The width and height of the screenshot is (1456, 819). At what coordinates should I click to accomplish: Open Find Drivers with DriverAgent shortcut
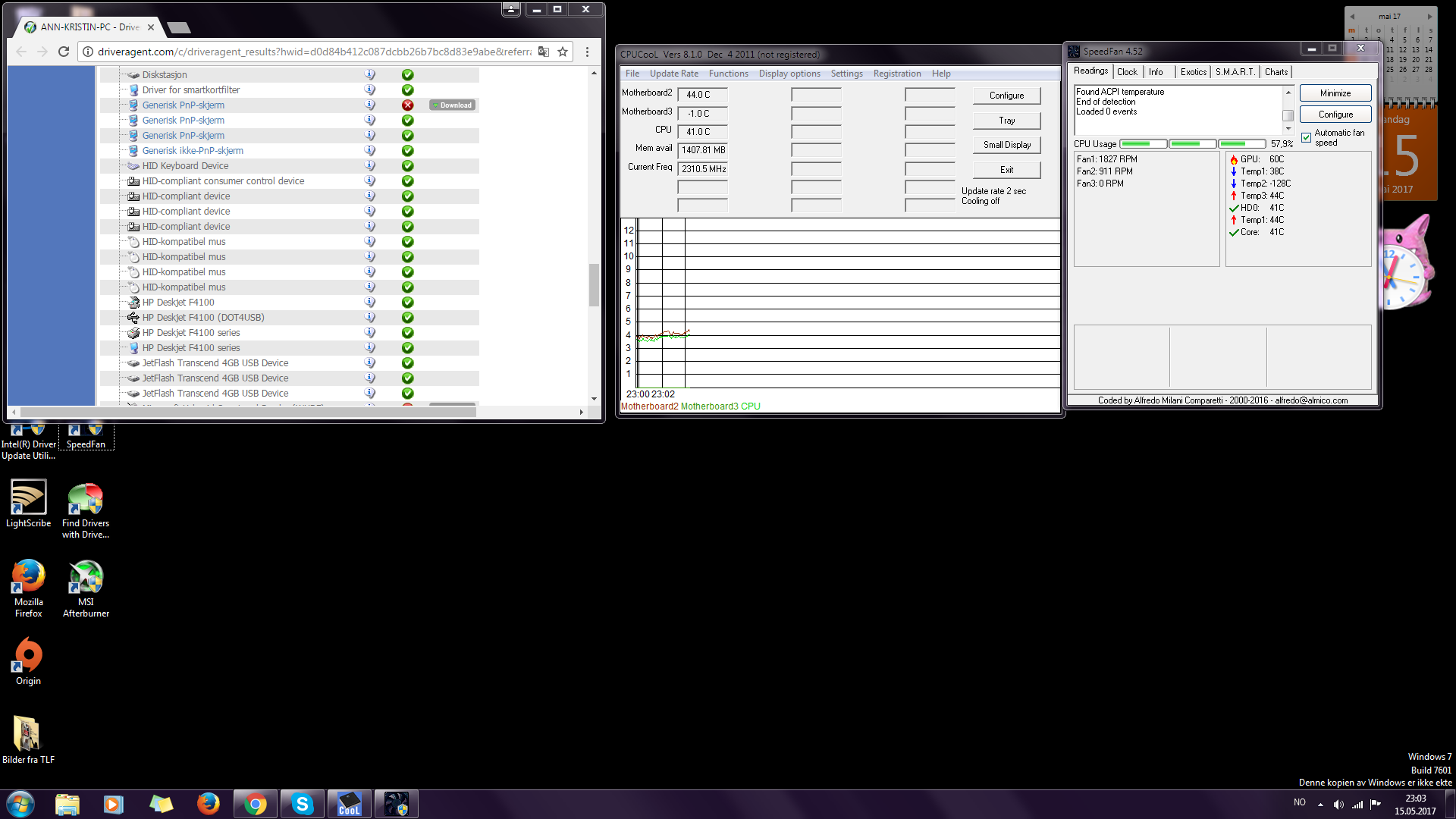click(86, 510)
